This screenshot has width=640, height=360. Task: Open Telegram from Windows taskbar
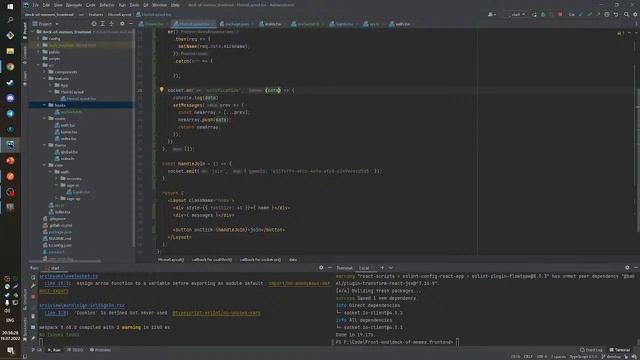pos(10,113)
